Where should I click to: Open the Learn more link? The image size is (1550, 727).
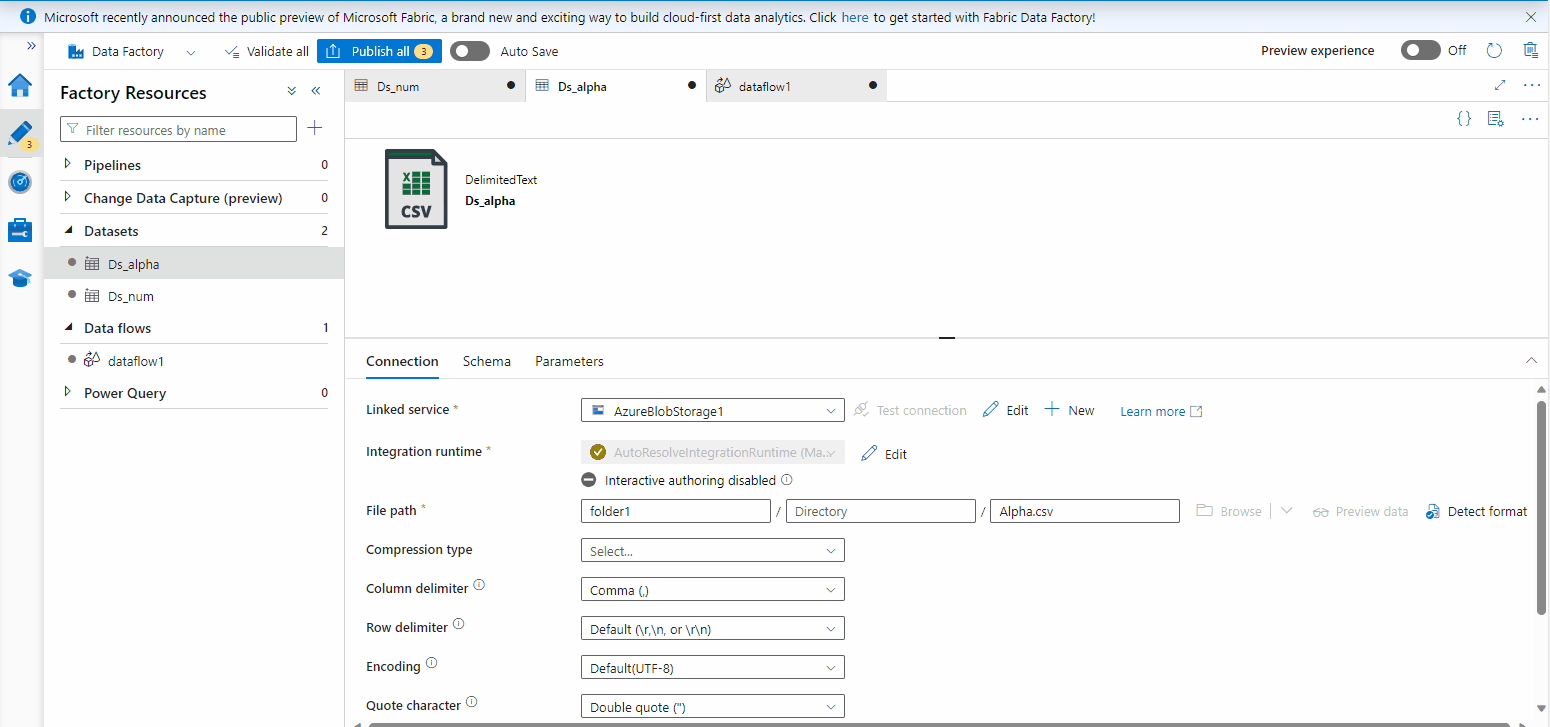(1161, 411)
